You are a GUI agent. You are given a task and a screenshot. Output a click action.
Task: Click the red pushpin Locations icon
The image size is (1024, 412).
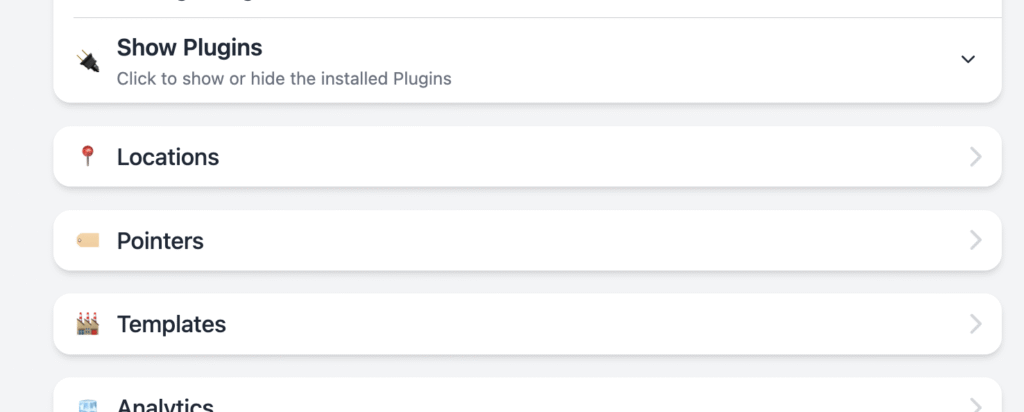point(87,157)
